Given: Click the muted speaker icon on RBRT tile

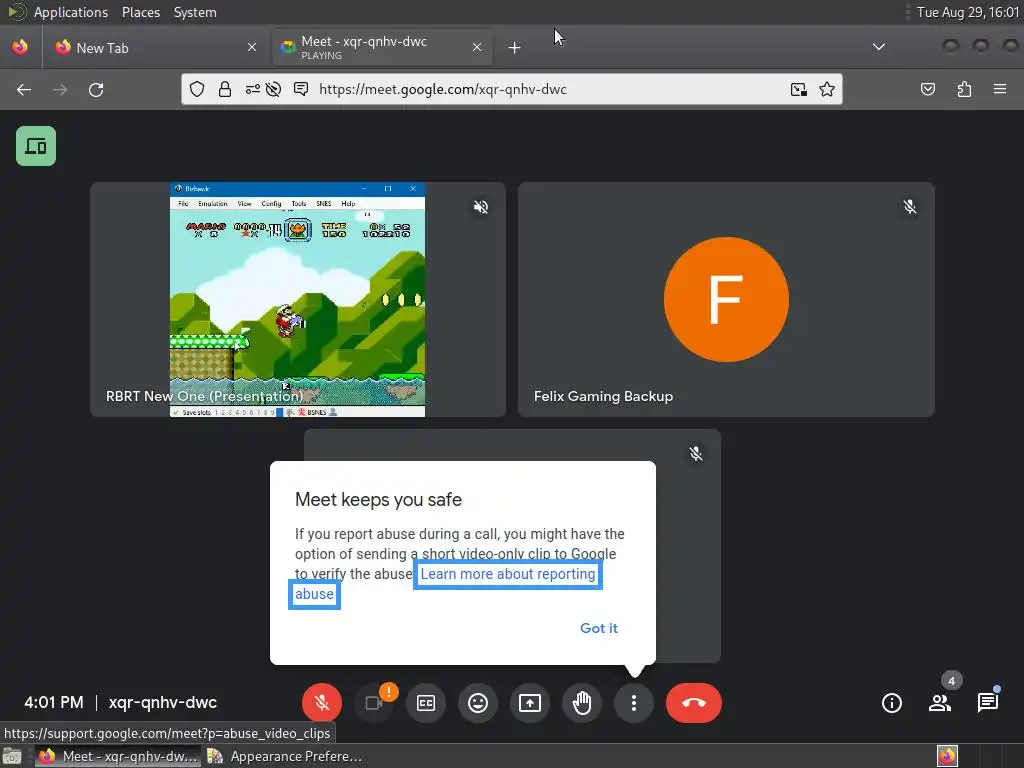Looking at the screenshot, I should click(481, 207).
